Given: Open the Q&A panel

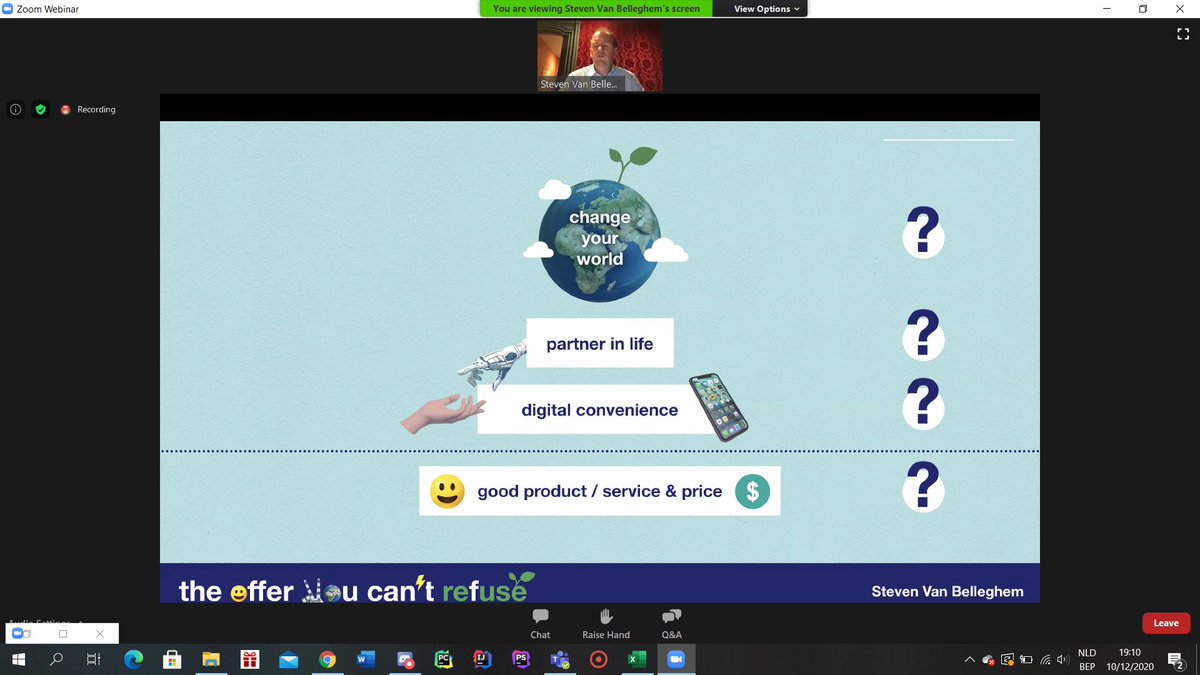Looking at the screenshot, I should point(672,624).
